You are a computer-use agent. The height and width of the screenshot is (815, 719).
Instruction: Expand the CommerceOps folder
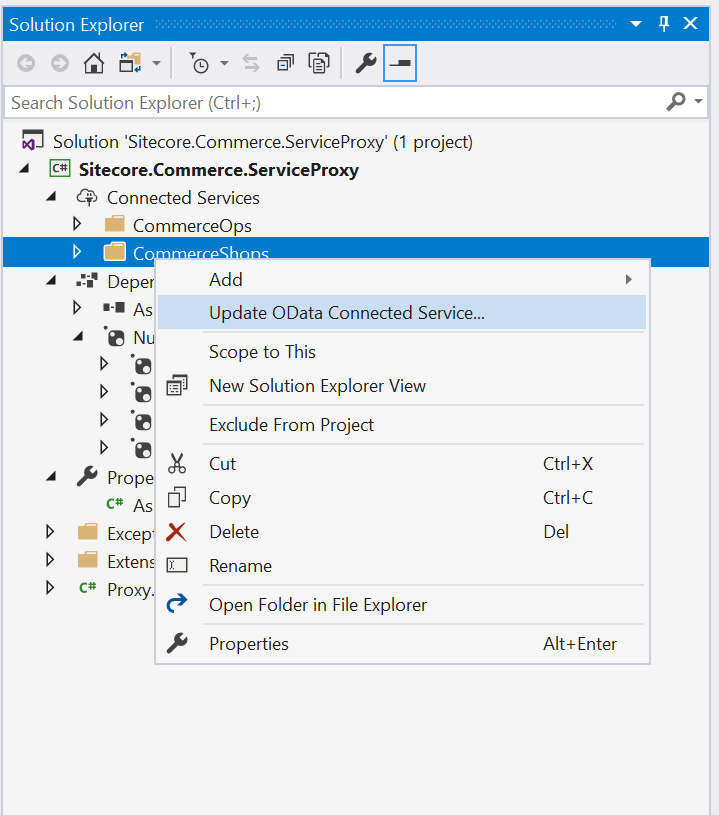[x=77, y=224]
